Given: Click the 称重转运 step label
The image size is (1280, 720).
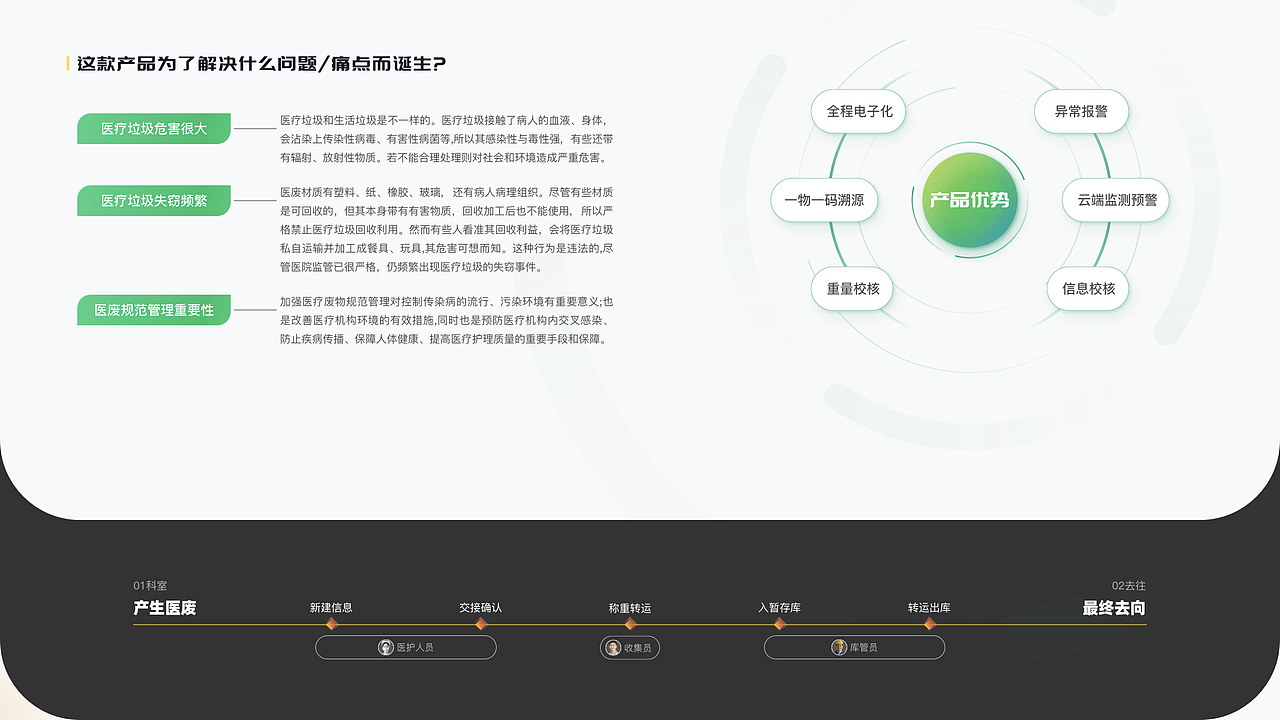Looking at the screenshot, I should click(630, 608).
